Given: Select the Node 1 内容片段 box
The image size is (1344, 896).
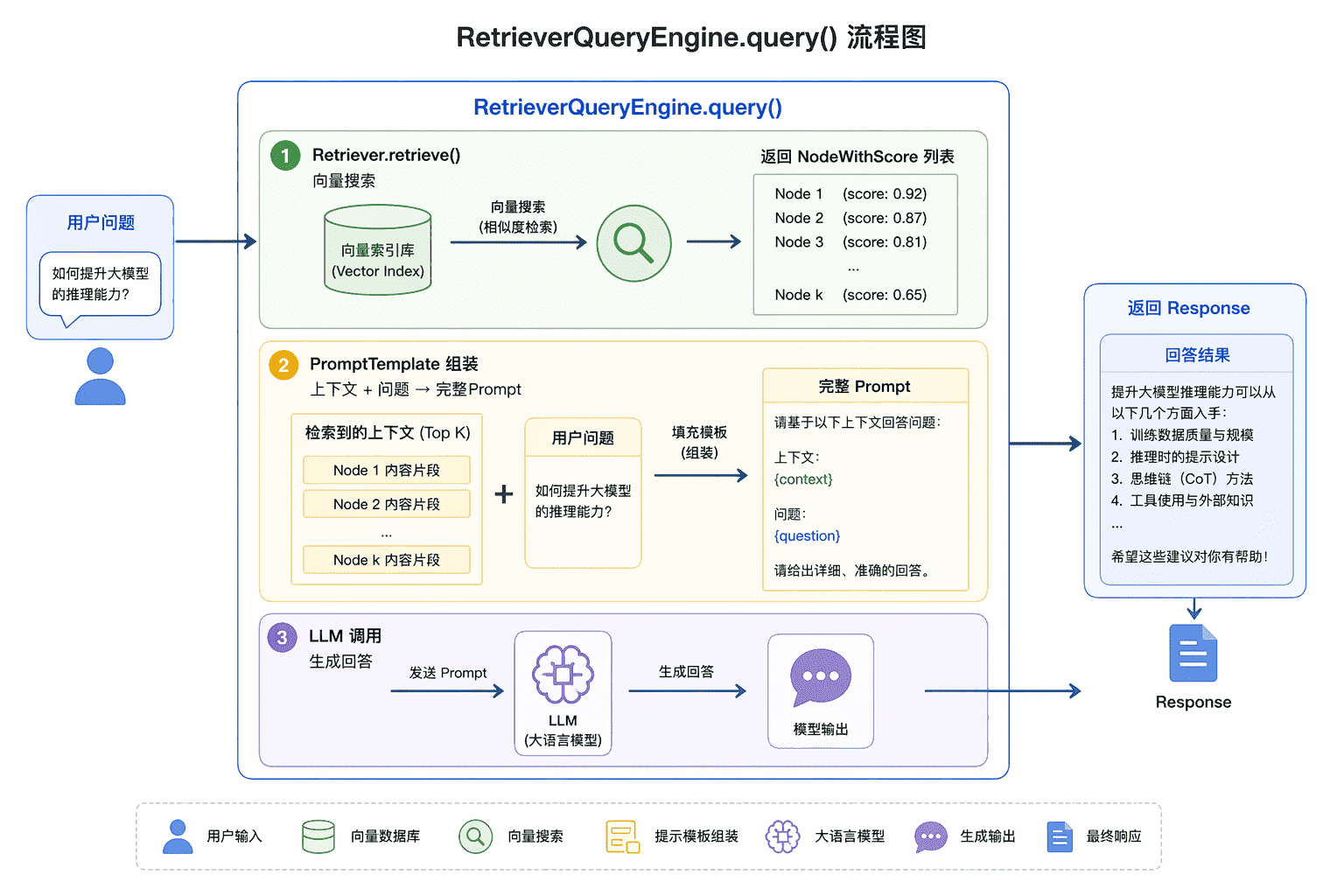Looking at the screenshot, I should click(386, 470).
